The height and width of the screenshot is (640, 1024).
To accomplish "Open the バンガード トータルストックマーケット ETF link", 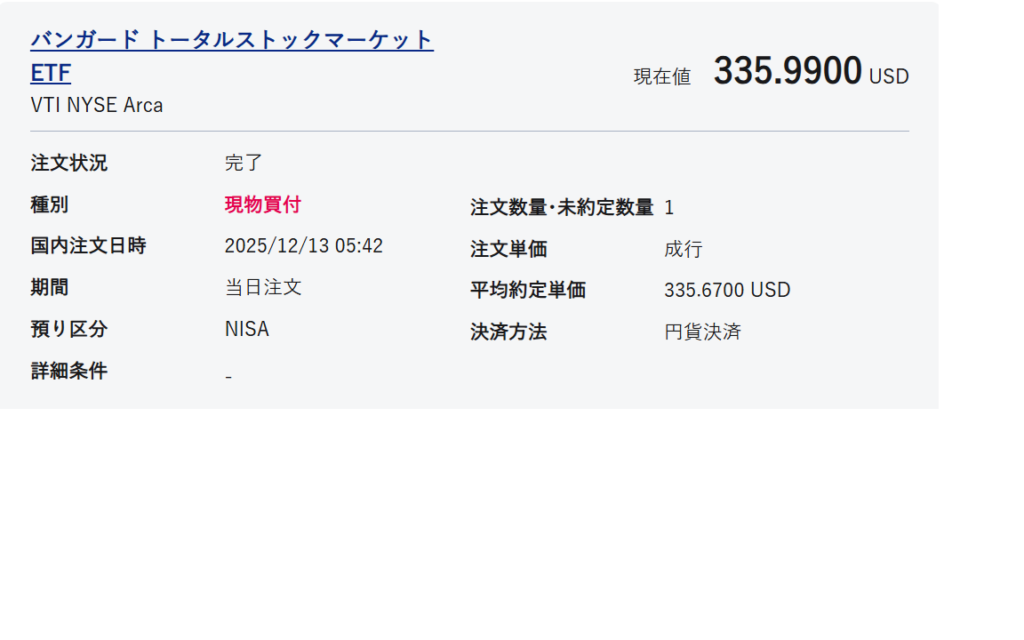I will point(231,41).
